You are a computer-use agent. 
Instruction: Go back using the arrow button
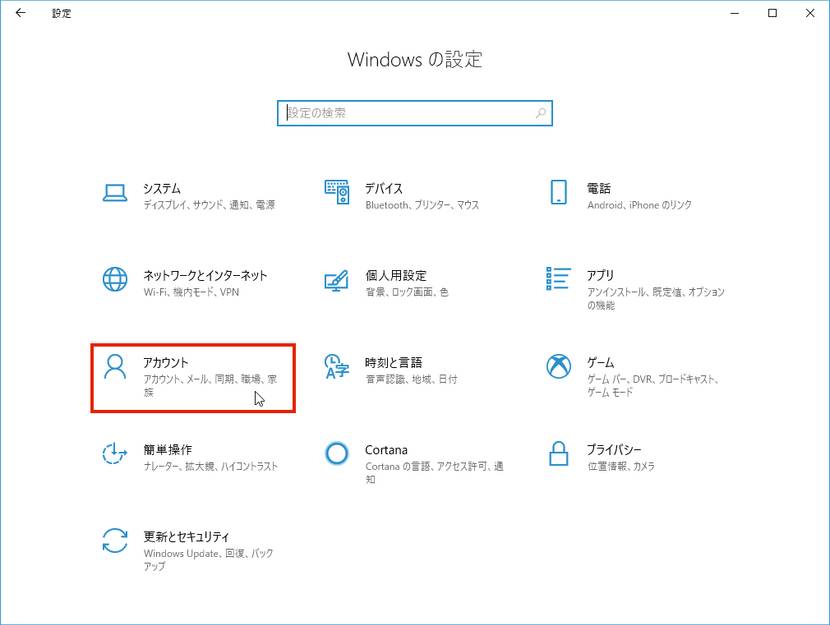pyautogui.click(x=21, y=13)
